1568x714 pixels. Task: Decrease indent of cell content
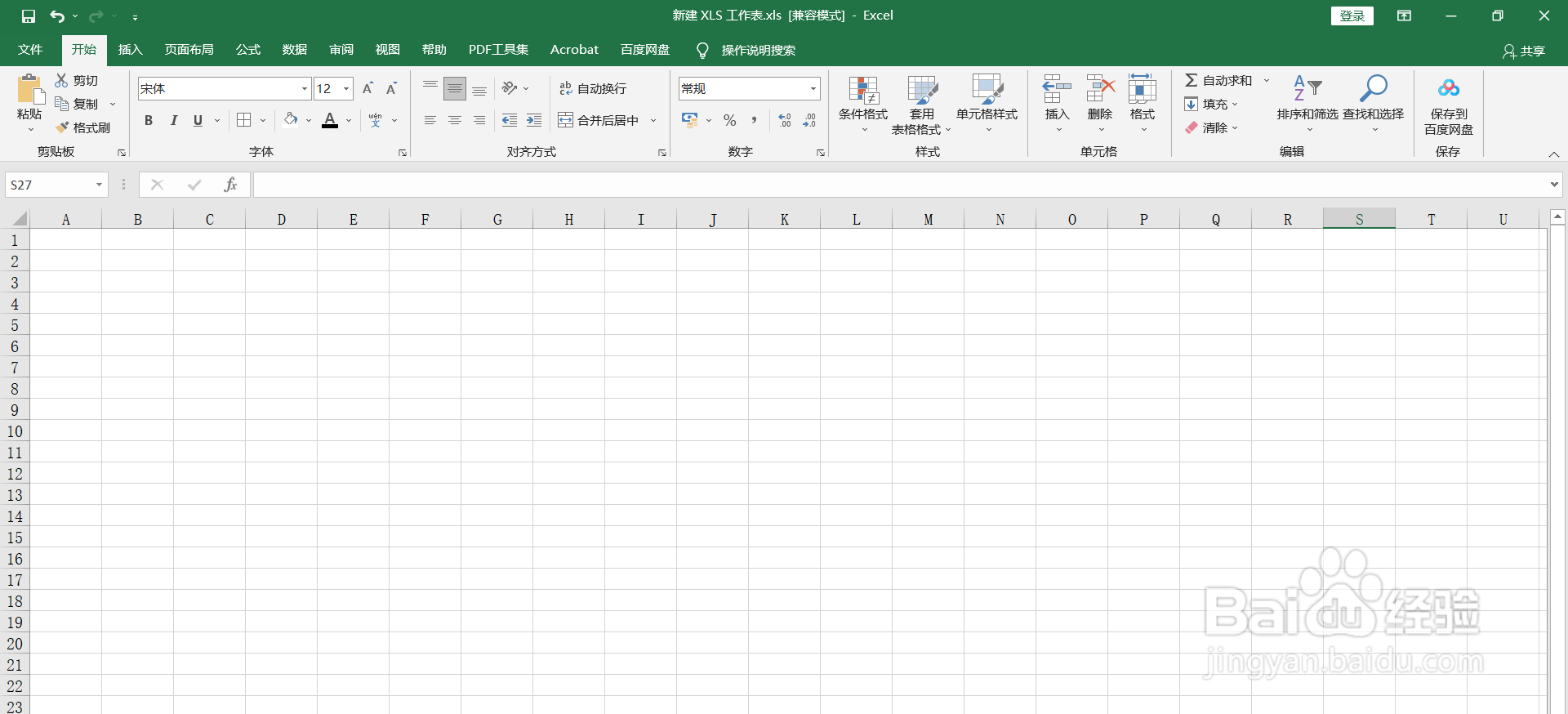pyautogui.click(x=510, y=120)
